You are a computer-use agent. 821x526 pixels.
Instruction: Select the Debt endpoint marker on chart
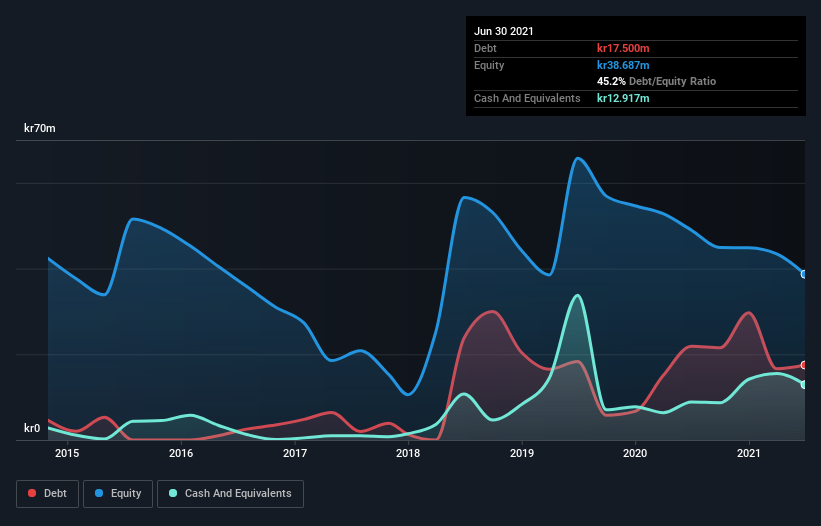tap(804, 365)
